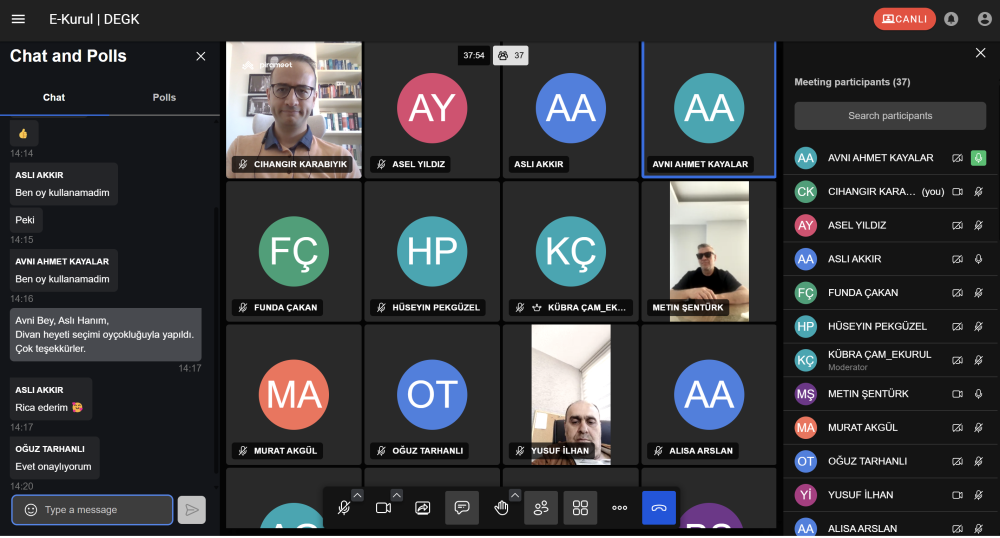Focus the Type a message field

tap(92, 510)
